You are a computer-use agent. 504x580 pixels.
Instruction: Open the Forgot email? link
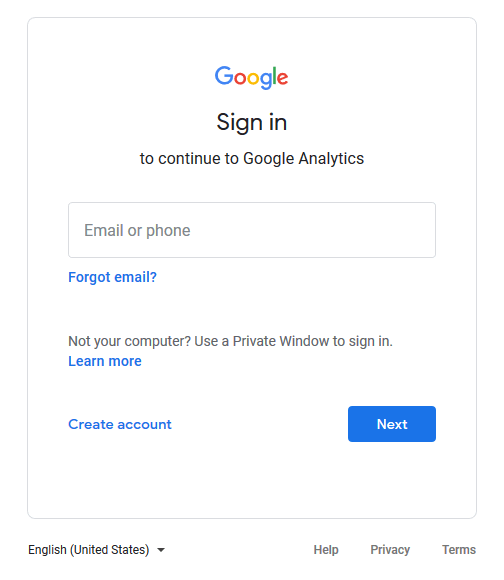pyautogui.click(x=112, y=277)
